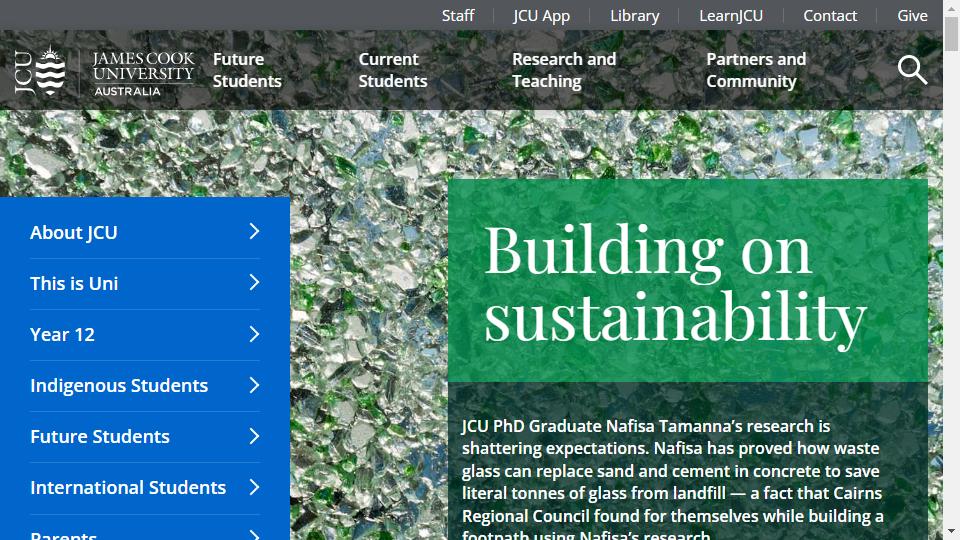The width and height of the screenshot is (960, 540).
Task: Go to JCU homepage via the logo
Action: (x=104, y=72)
